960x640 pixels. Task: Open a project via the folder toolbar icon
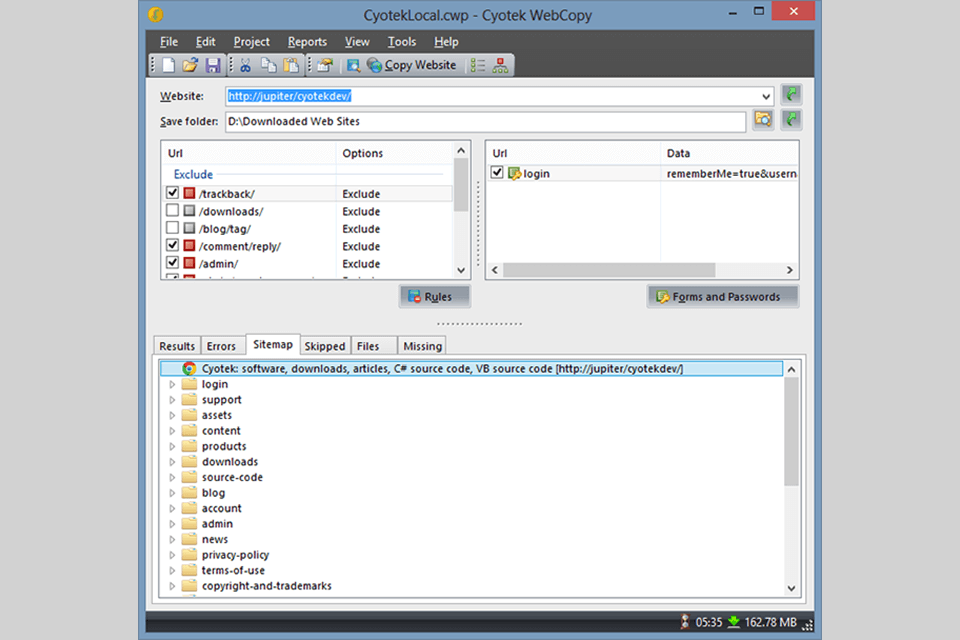(x=190, y=65)
